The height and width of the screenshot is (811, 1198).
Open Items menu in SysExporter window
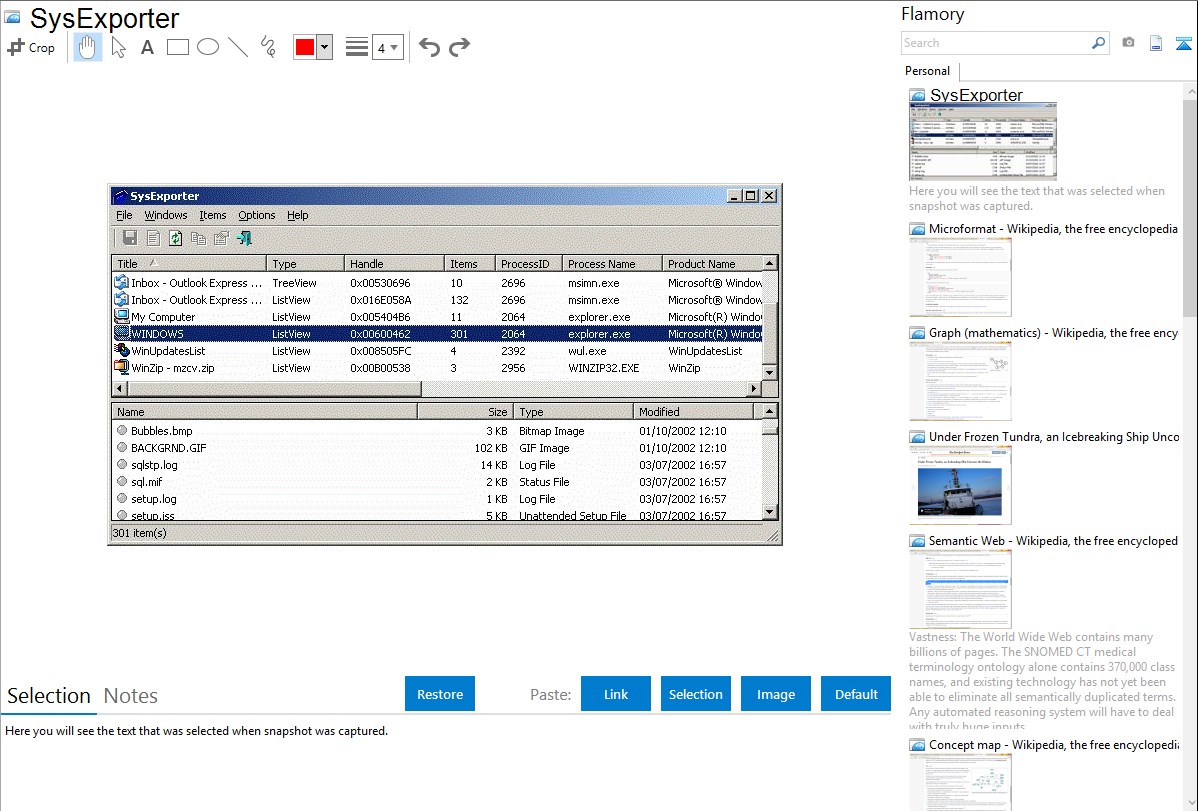coord(212,216)
